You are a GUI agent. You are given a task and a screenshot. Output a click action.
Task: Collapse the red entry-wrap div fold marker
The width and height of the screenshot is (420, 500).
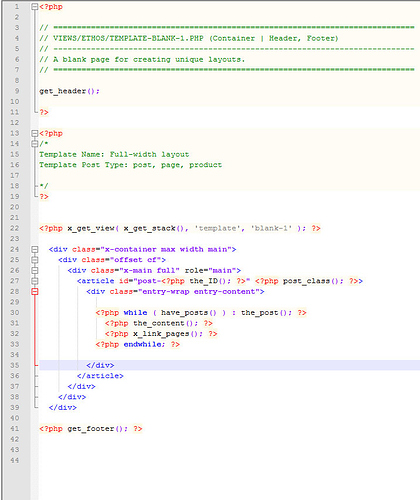[x=35, y=292]
